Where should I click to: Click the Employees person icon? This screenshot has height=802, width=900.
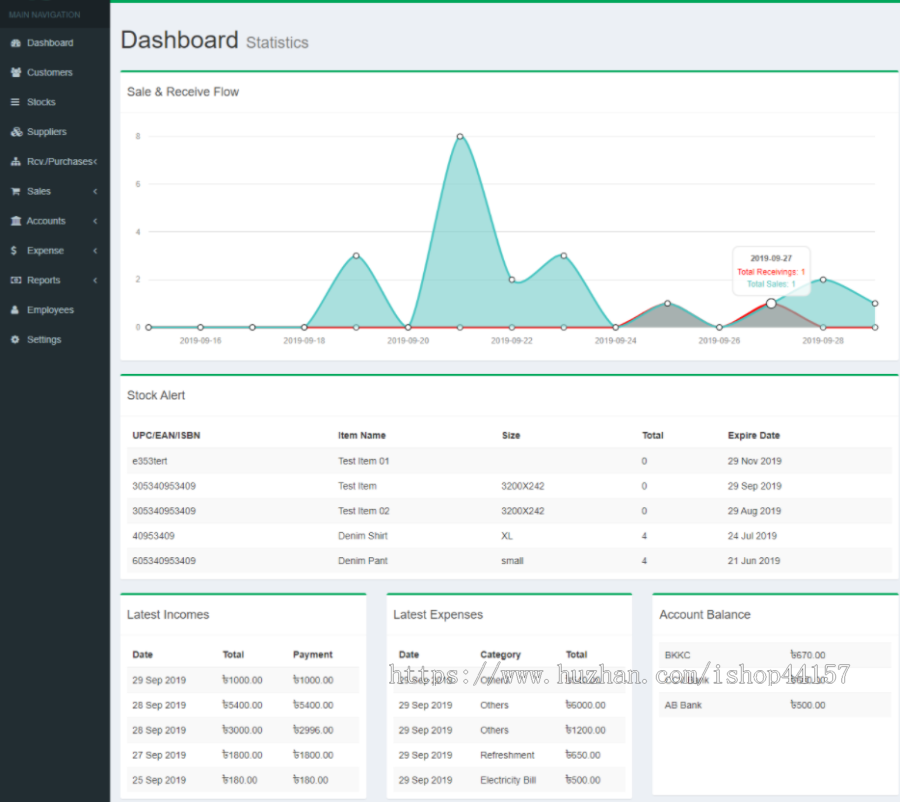(x=15, y=310)
